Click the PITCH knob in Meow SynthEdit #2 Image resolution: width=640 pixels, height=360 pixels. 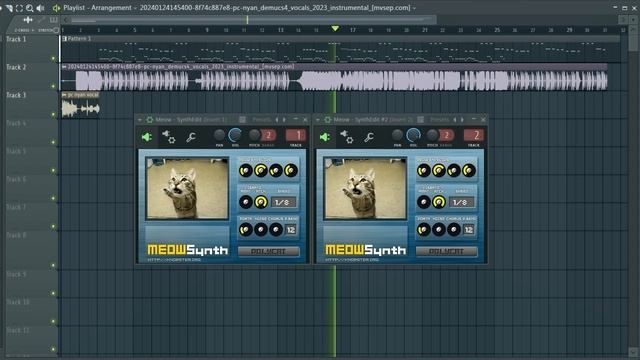point(433,135)
